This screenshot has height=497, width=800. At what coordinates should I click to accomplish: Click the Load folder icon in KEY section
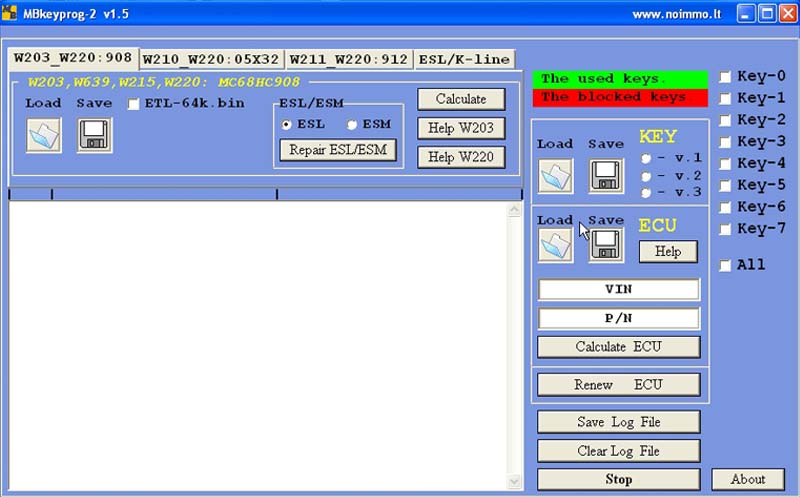coord(556,176)
